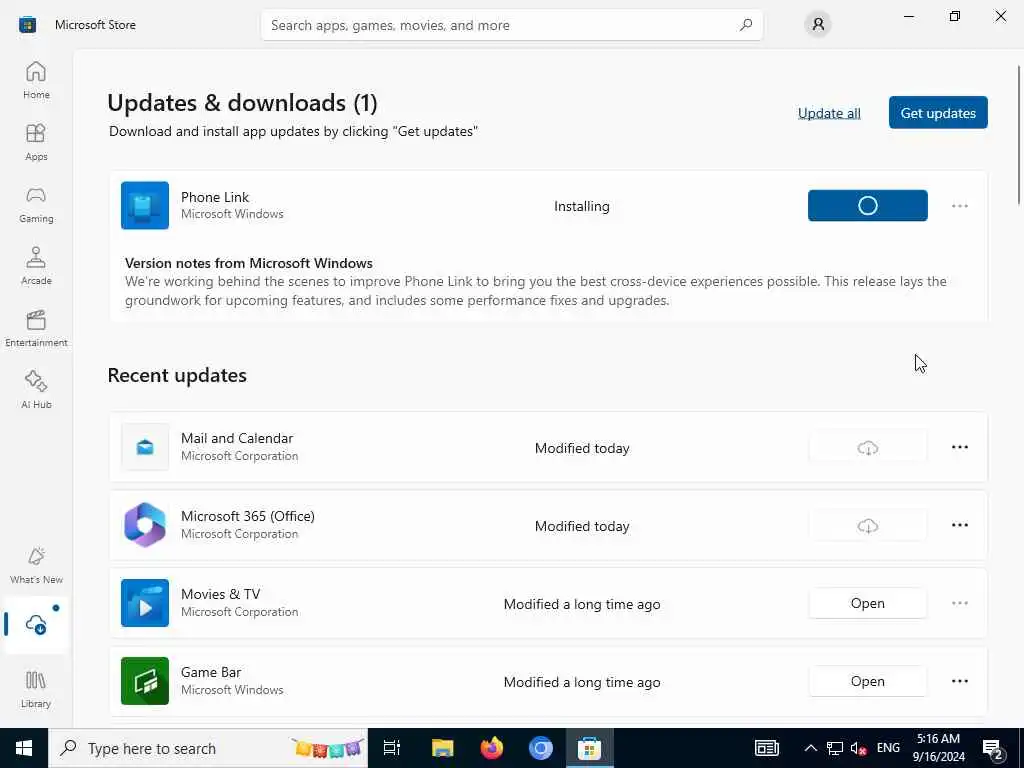Click the muted volume tray icon

click(x=858, y=748)
